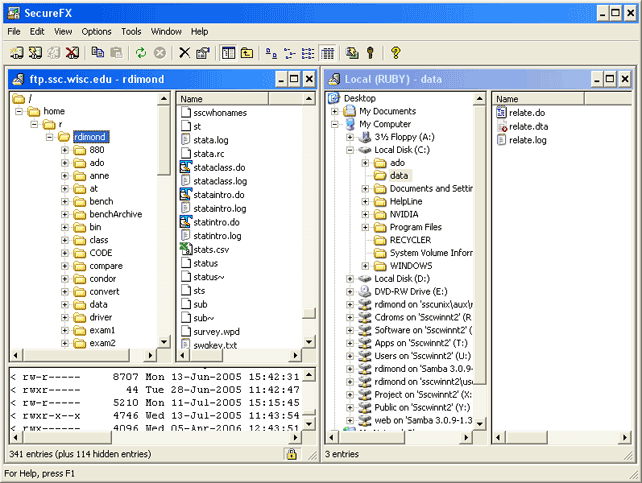Click the 3½ Floppy (A:) drive icon
The image size is (642, 483).
click(x=364, y=137)
